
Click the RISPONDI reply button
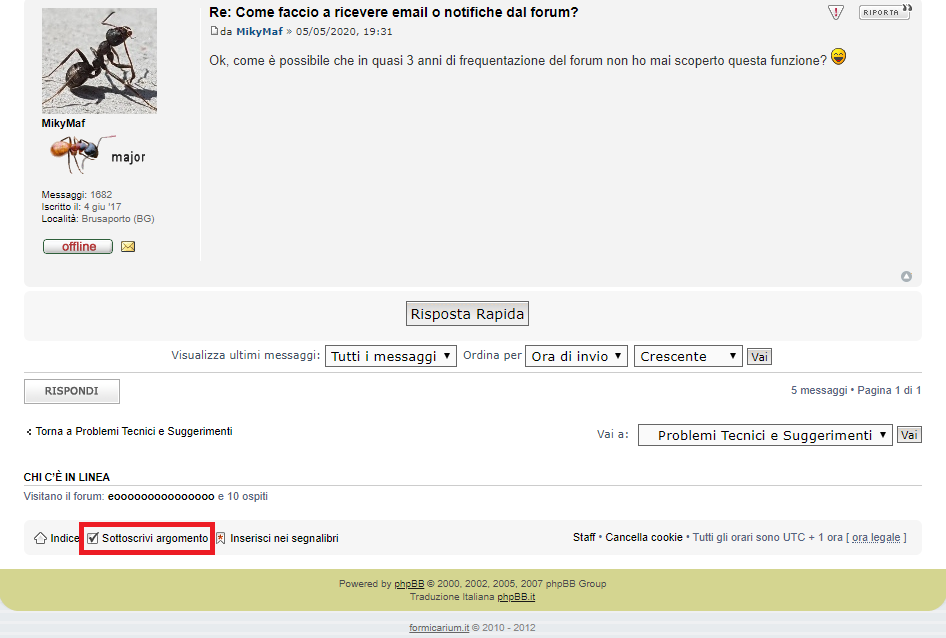tap(72, 391)
